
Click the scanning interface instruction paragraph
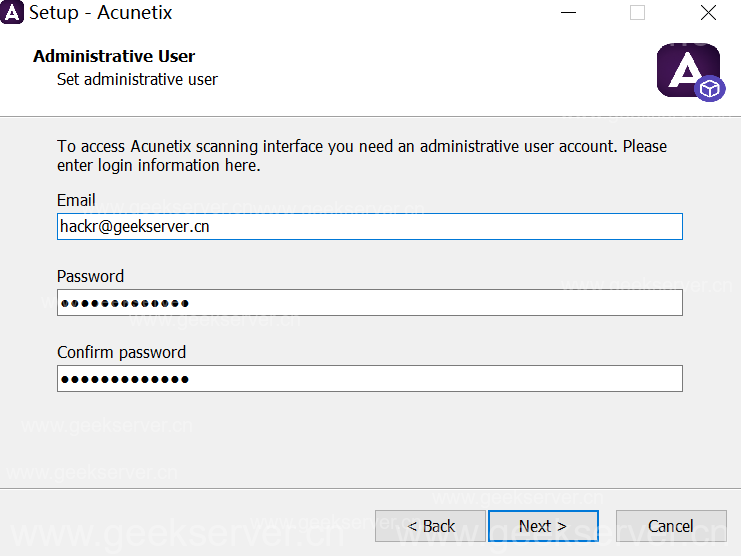pos(361,156)
